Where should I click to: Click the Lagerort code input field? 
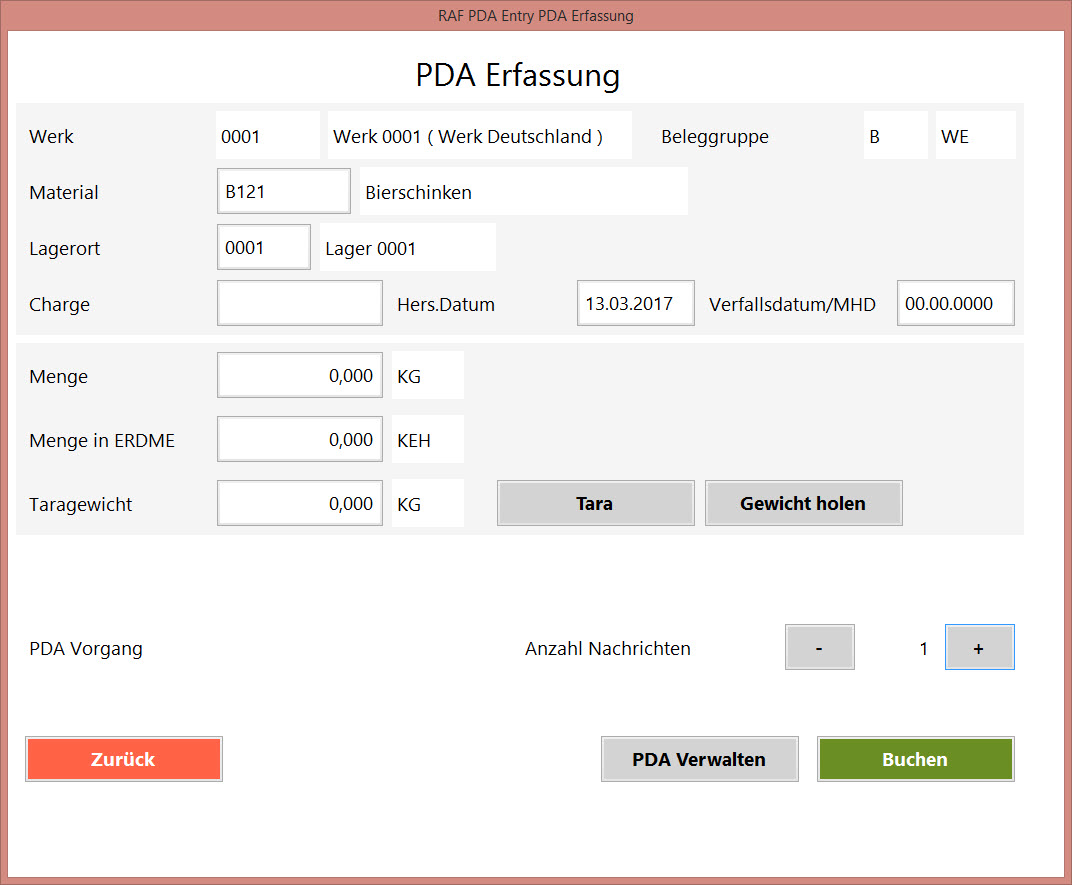(263, 248)
